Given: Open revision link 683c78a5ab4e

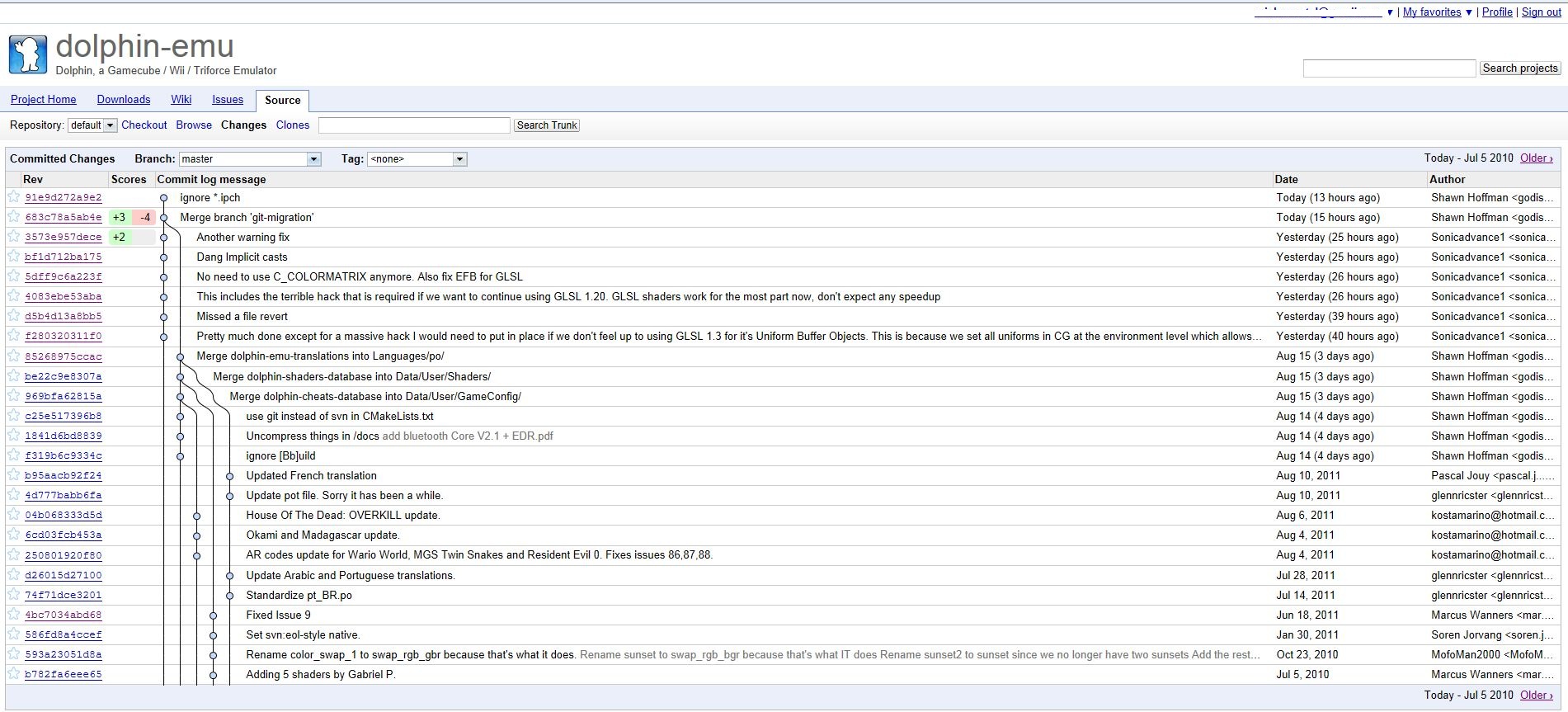Looking at the screenshot, I should pos(64,217).
